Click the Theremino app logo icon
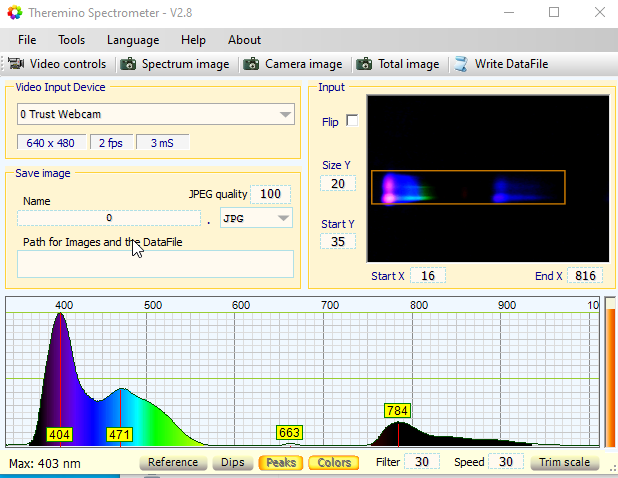618x478 pixels. [15, 13]
